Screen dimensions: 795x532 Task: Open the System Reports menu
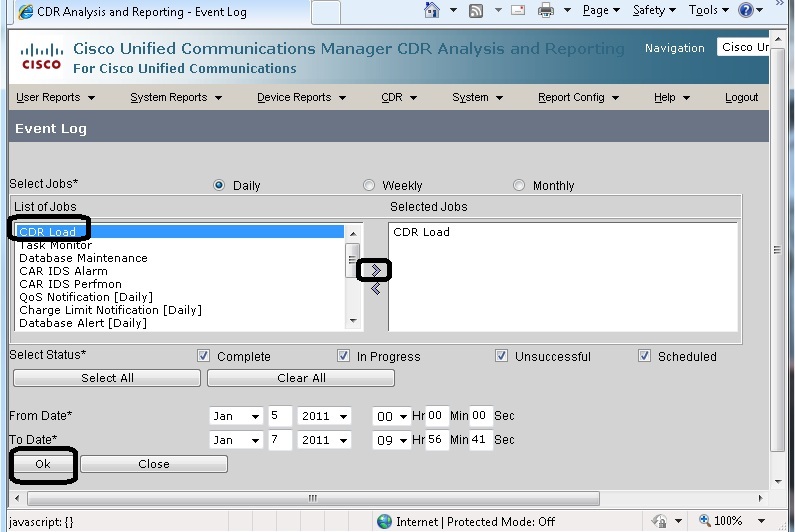click(176, 97)
